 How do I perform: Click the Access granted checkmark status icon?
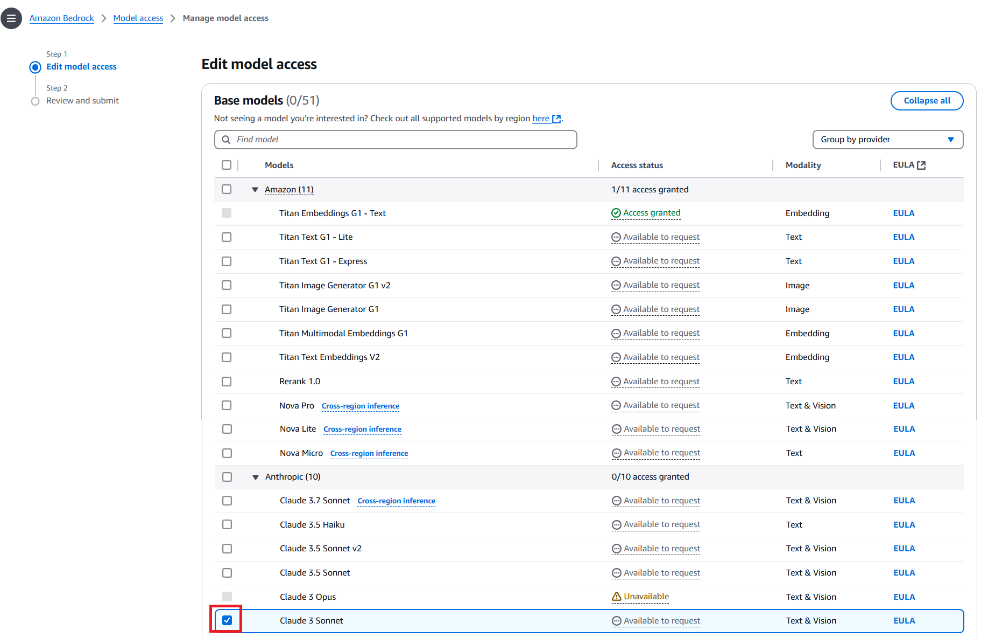616,213
